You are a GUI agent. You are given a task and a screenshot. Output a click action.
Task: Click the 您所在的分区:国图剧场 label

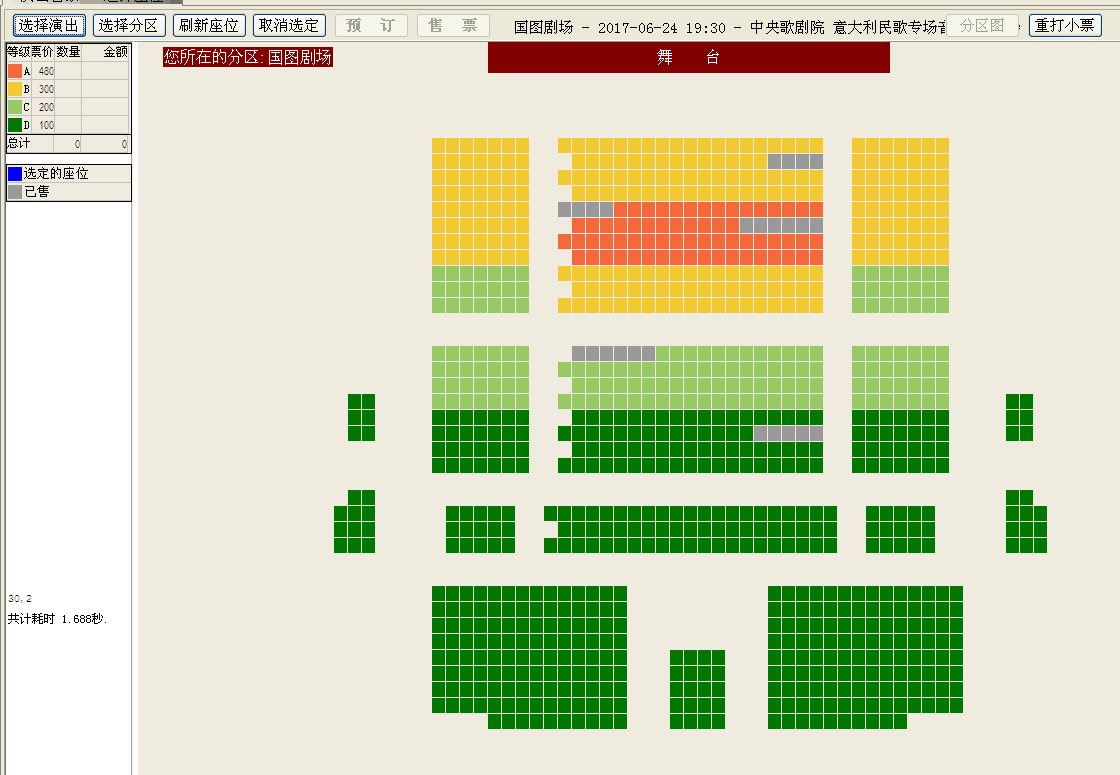click(247, 58)
